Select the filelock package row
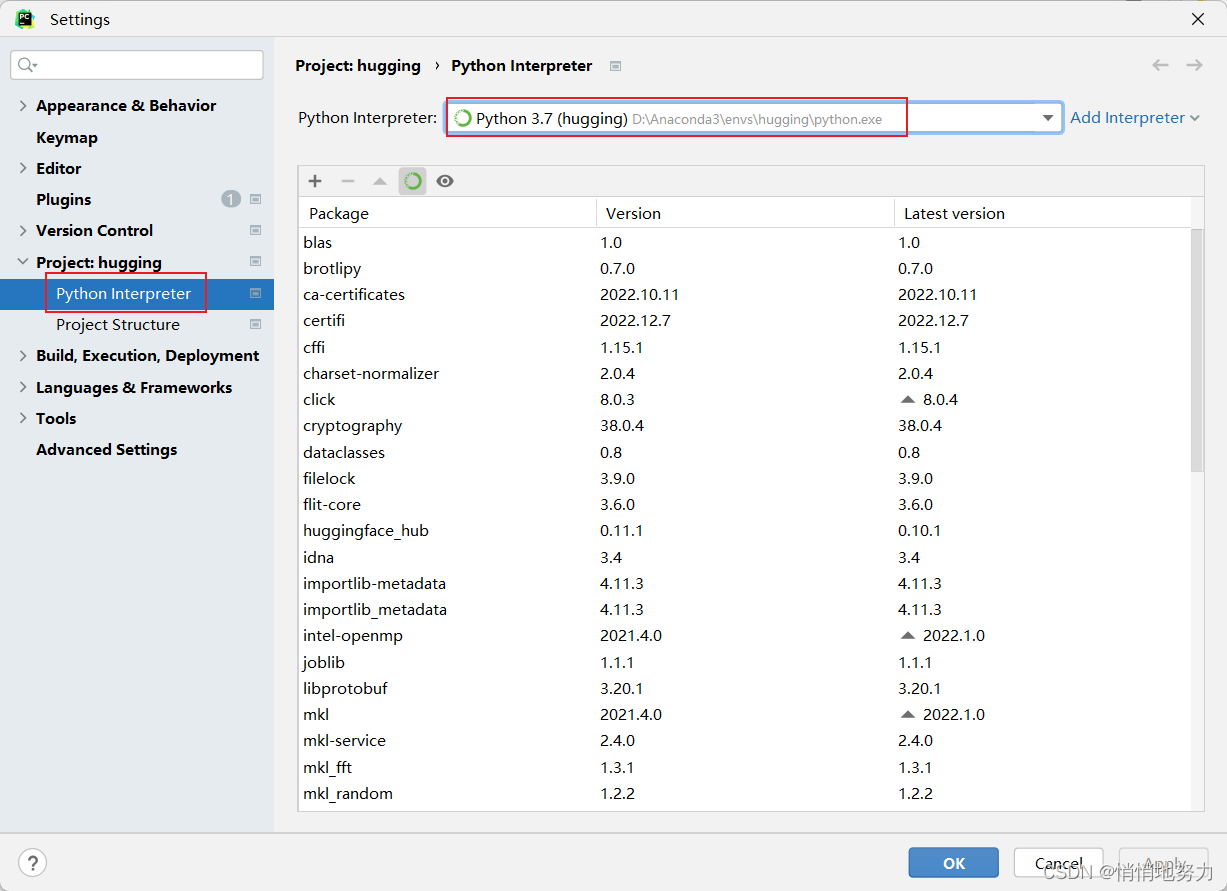 pos(745,478)
